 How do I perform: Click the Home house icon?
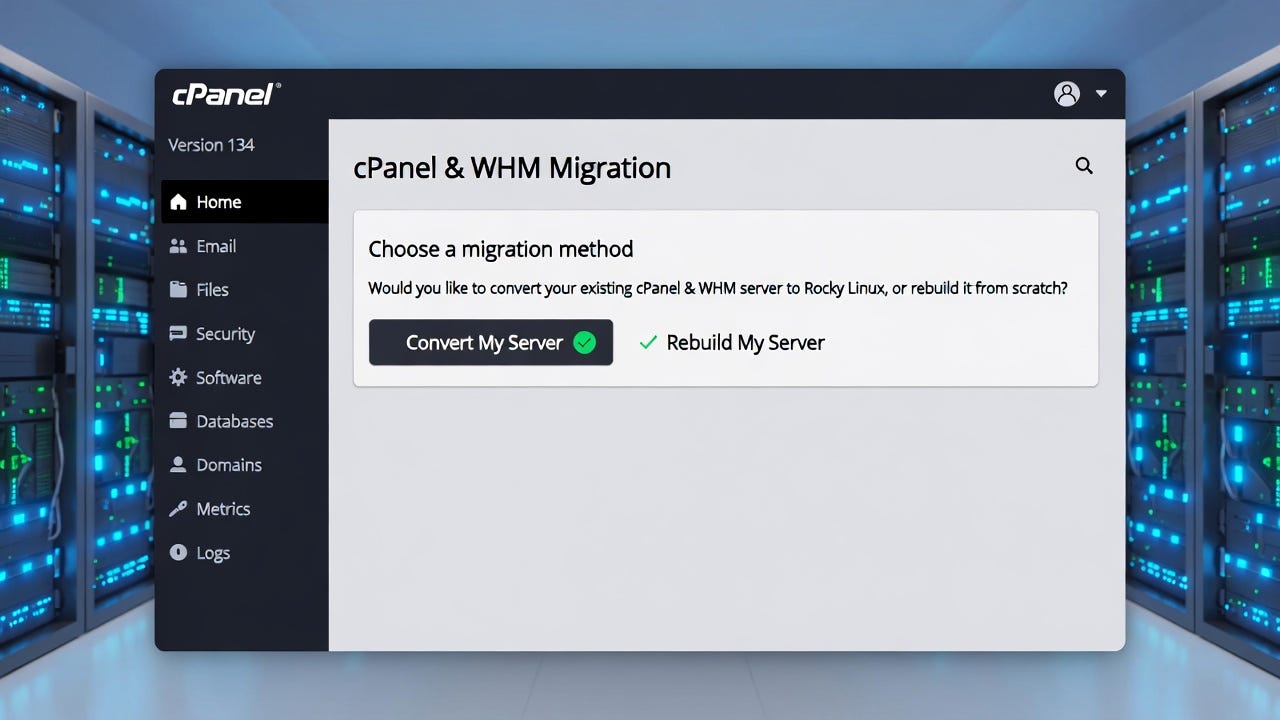[178, 202]
